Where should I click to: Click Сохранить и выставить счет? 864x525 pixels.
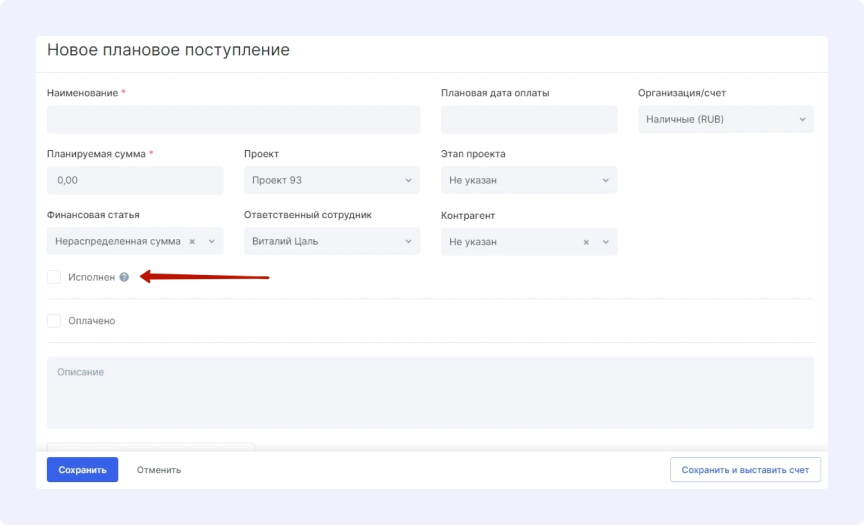tap(745, 469)
